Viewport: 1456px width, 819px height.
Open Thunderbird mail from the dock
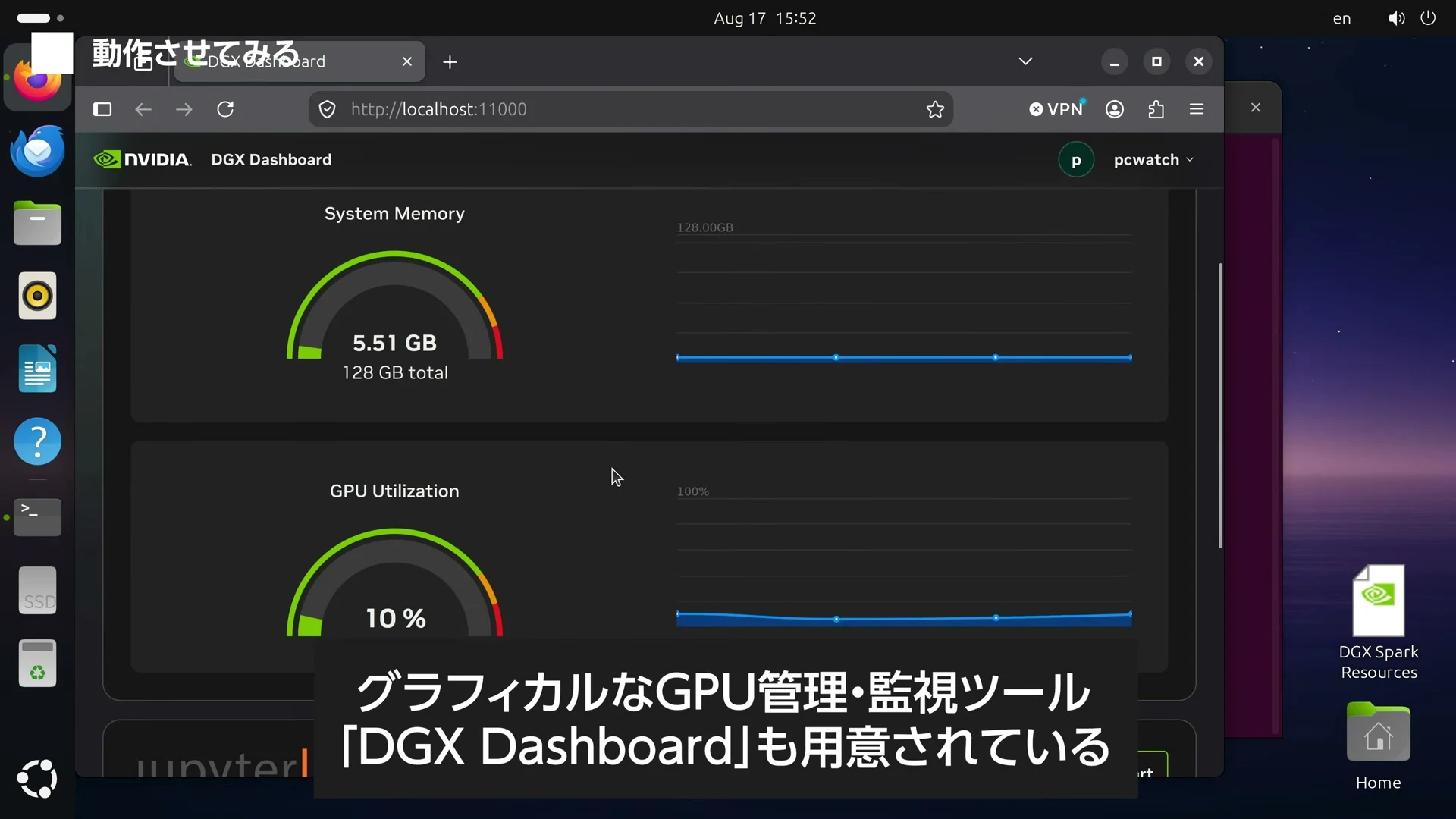(37, 151)
